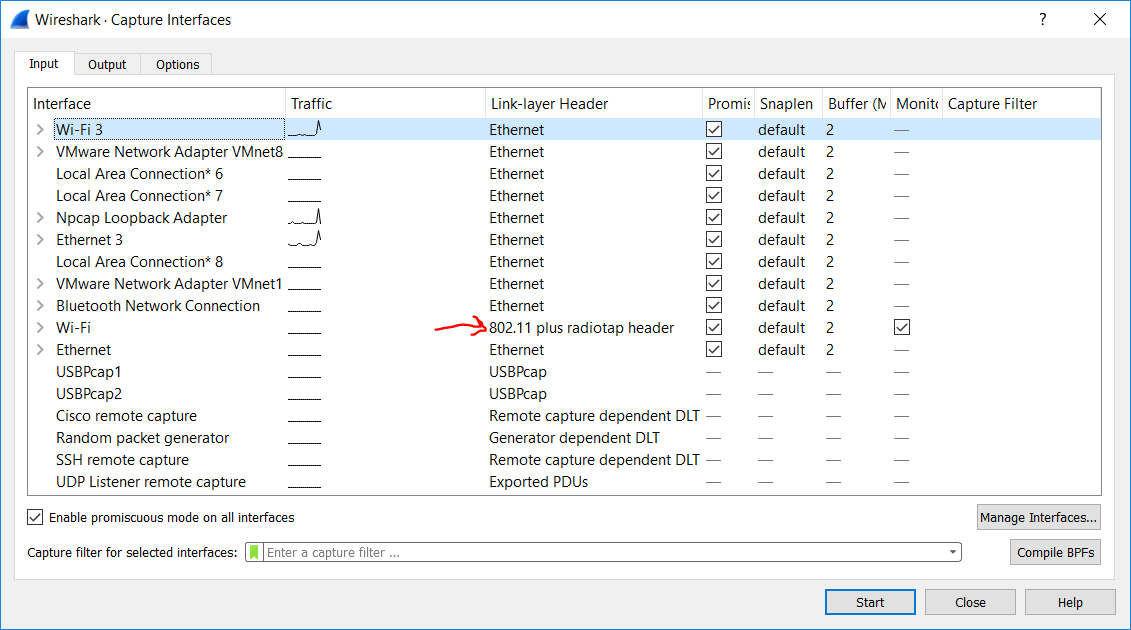Click the Wi-Fi 3 traffic sparkline graph
Viewport: 1131px width, 630px height.
click(x=305, y=129)
